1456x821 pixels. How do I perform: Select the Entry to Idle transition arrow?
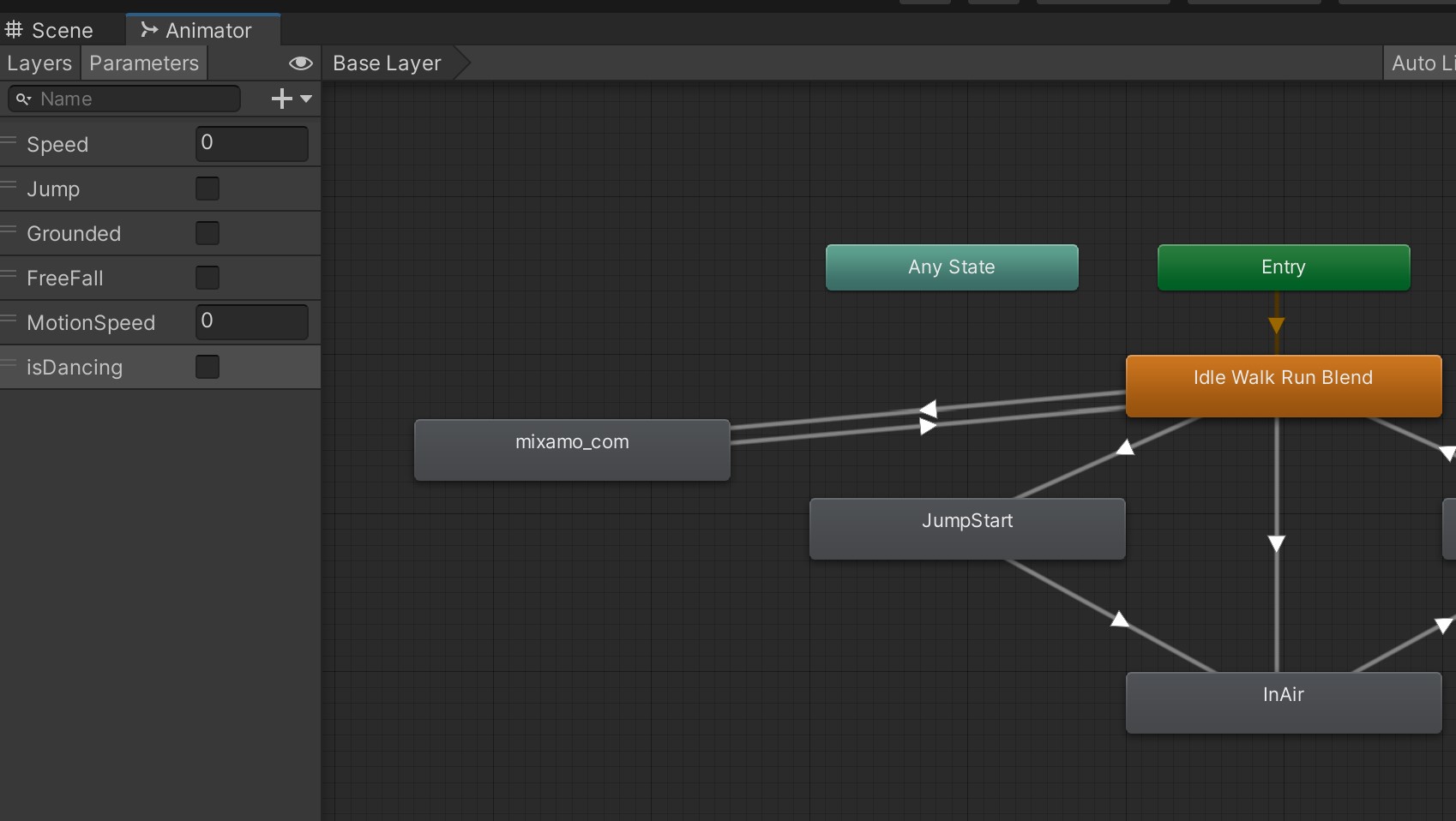[x=1277, y=326]
